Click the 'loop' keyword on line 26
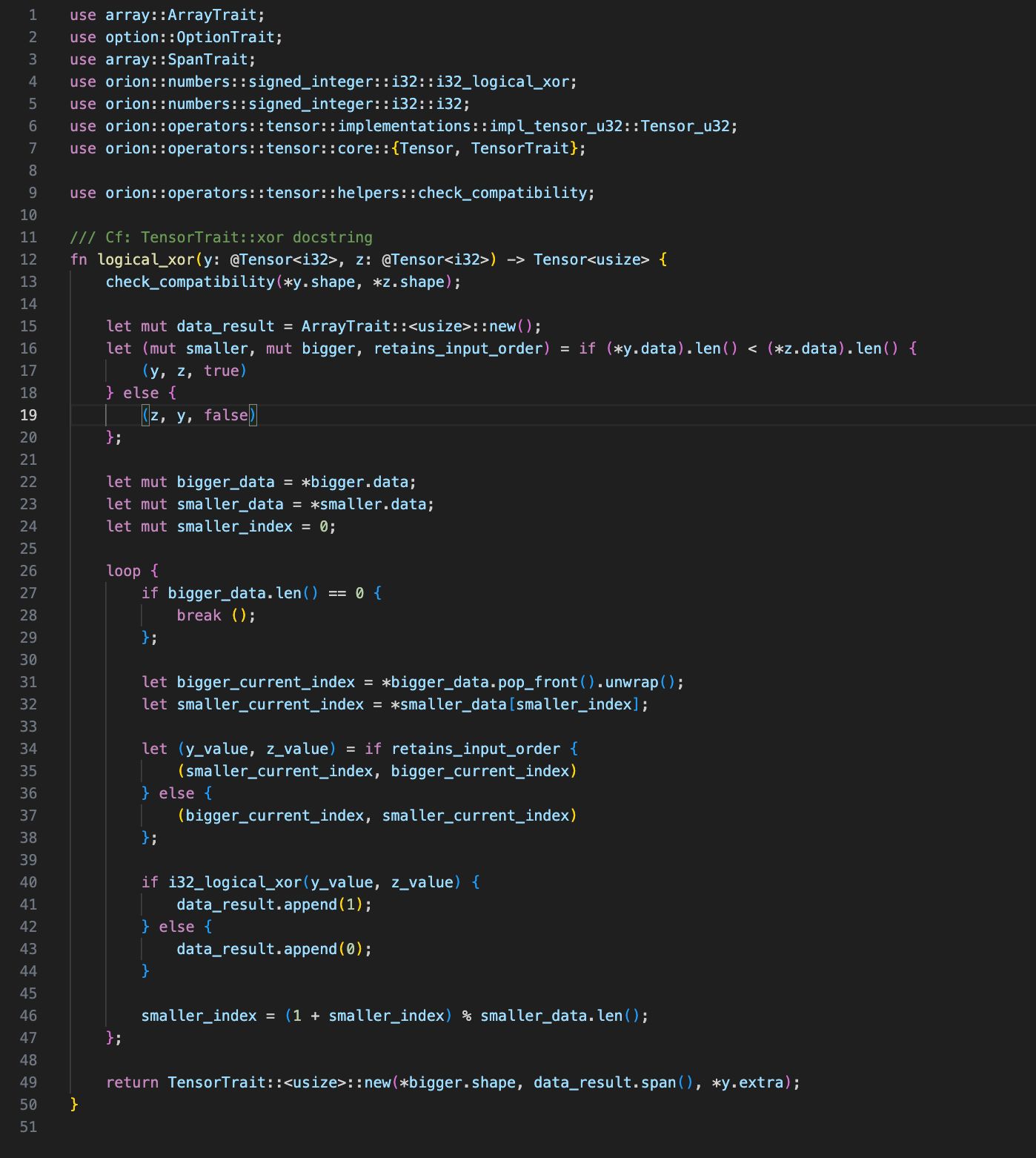Screen dimensions: 1036x1158 click(124, 571)
